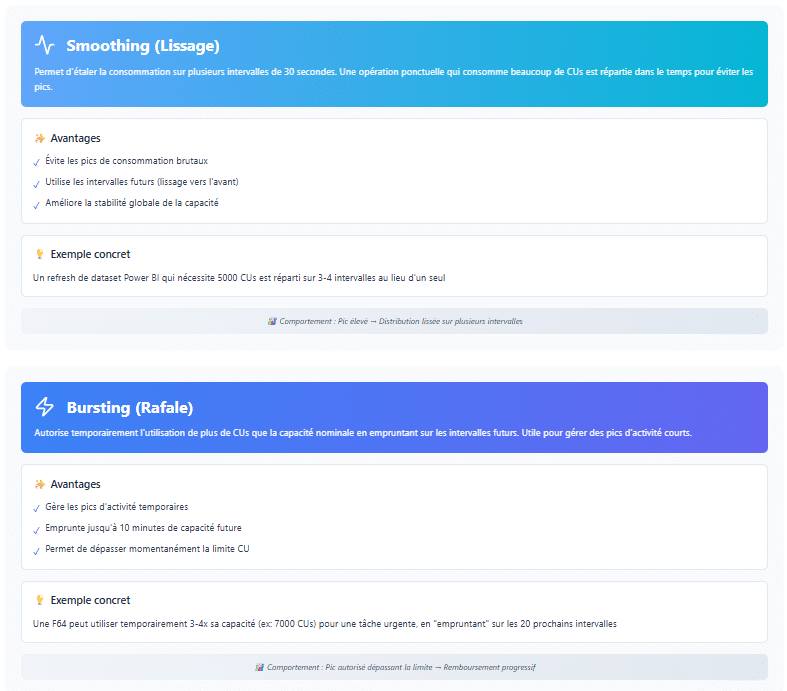787x691 pixels.
Task: Click 'Permet de dépasser momentanément la limite CU'
Action: click(x=147, y=549)
